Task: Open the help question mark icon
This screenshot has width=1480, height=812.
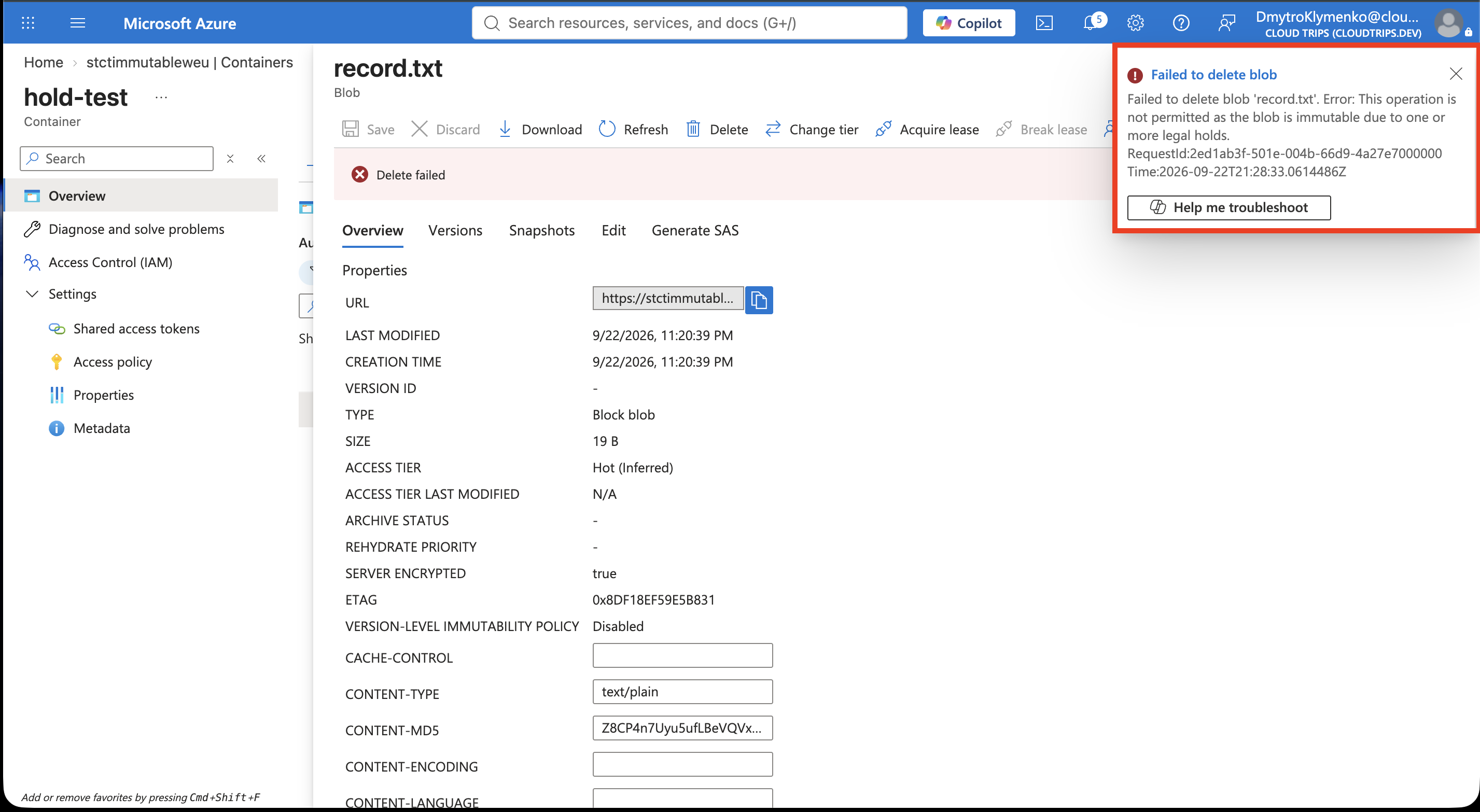Action: (1181, 23)
